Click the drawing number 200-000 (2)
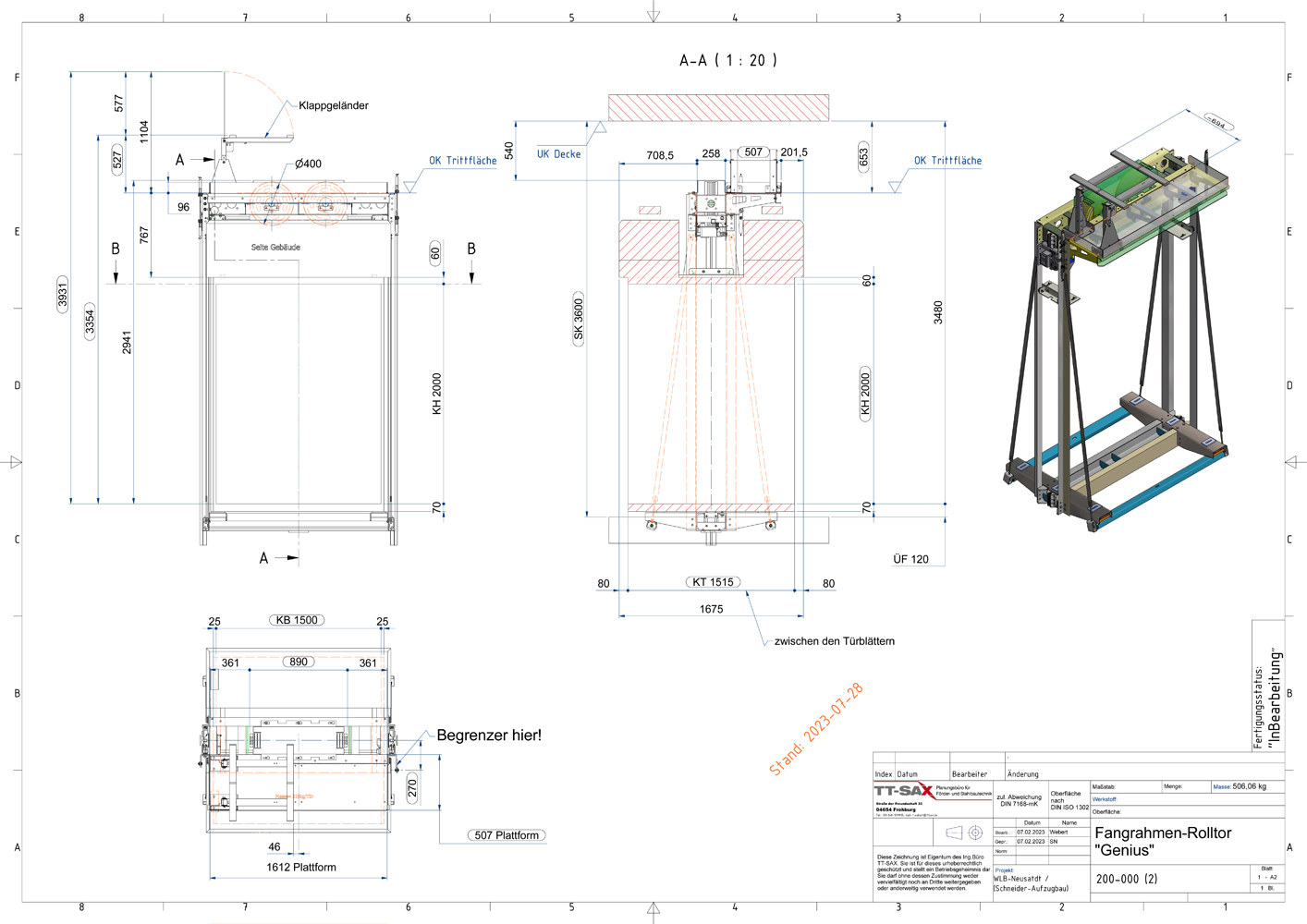The image size is (1307, 924). 1126,879
